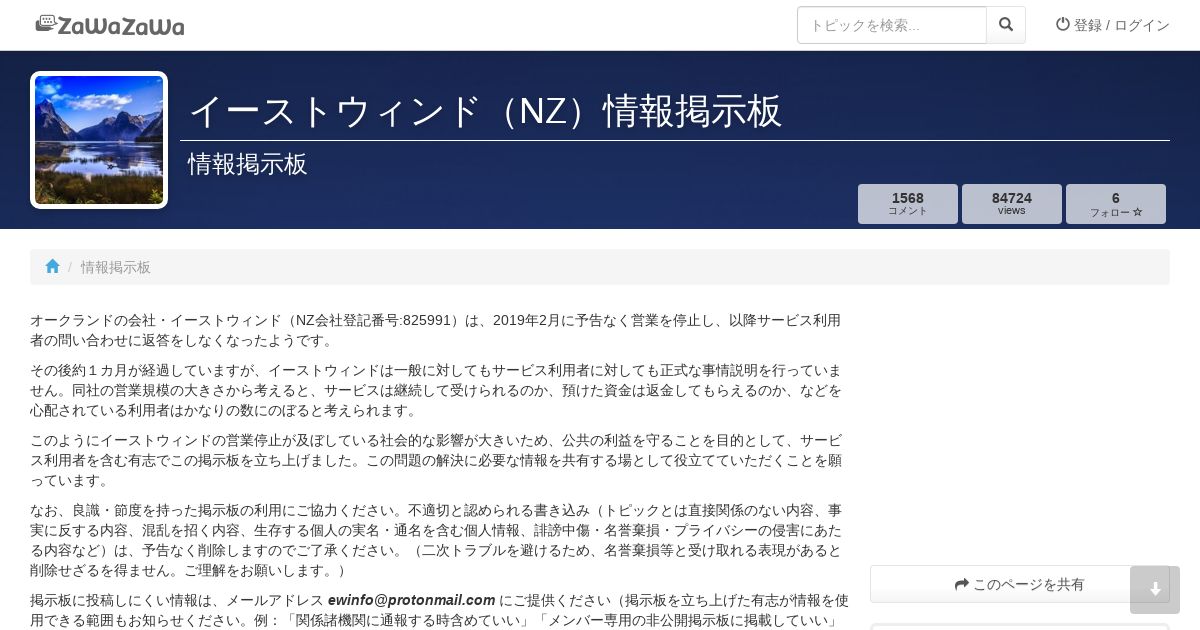Jump to bottom with the down-arrow button

click(x=1155, y=590)
